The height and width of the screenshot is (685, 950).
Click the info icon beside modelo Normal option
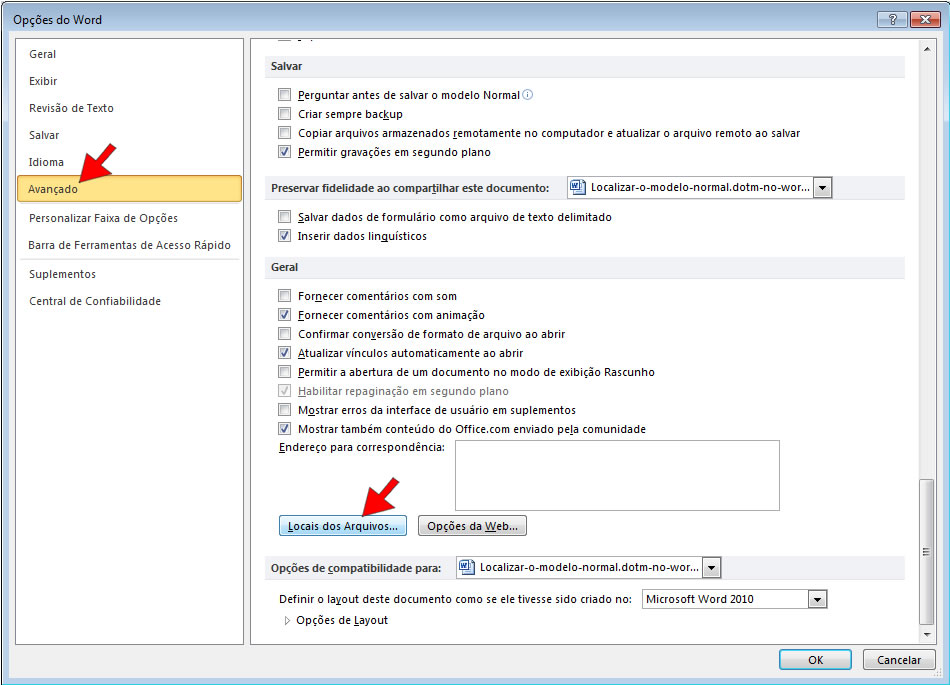[x=528, y=96]
